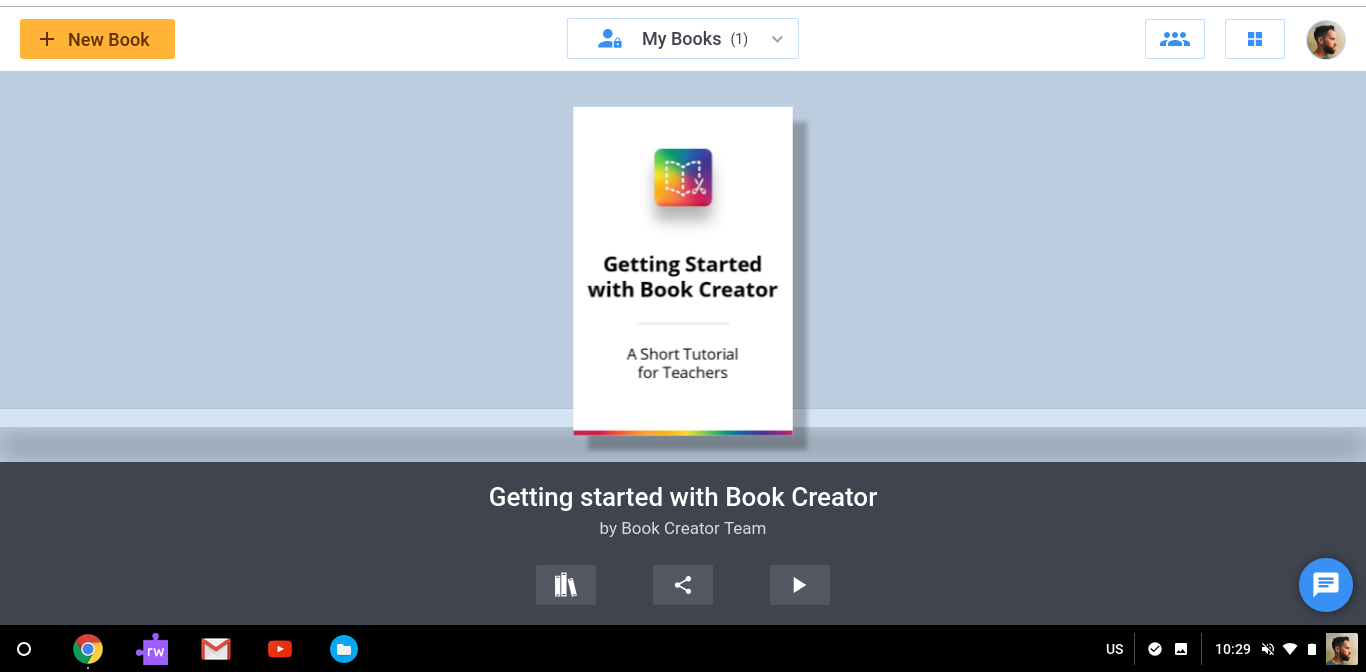Click the image notification icon in tray
The height and width of the screenshot is (672, 1366).
(x=1181, y=649)
